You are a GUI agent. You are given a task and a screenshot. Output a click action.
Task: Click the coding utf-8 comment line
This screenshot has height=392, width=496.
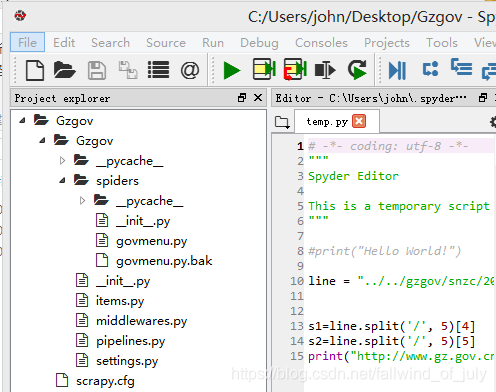pos(388,146)
